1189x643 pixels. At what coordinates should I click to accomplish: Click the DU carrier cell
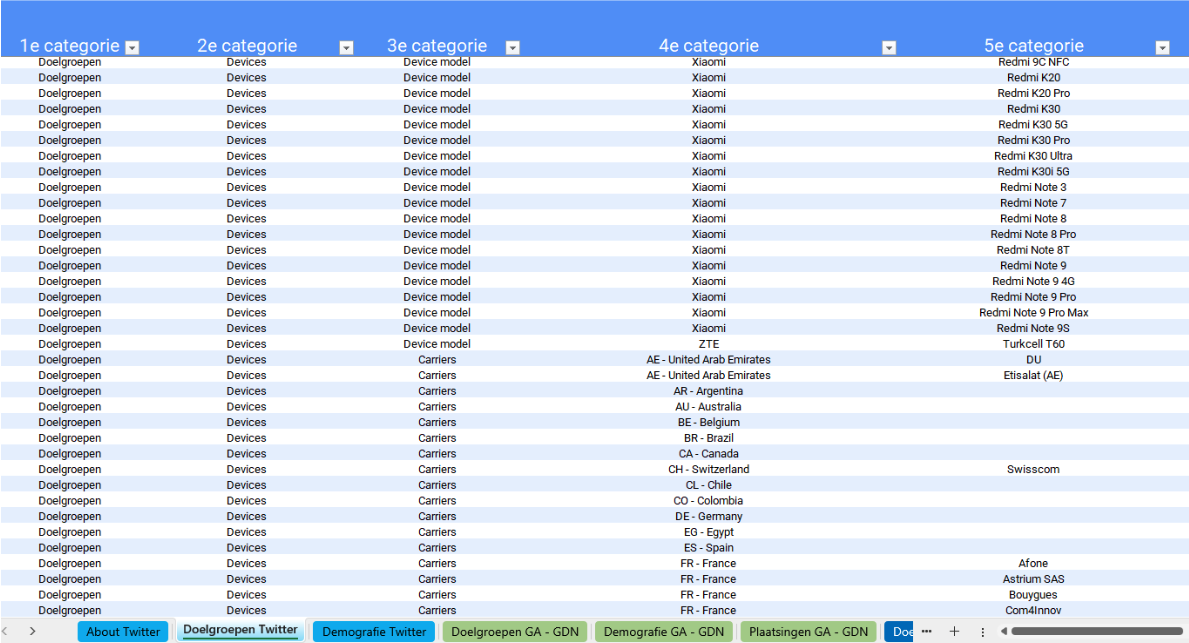[x=1034, y=359]
